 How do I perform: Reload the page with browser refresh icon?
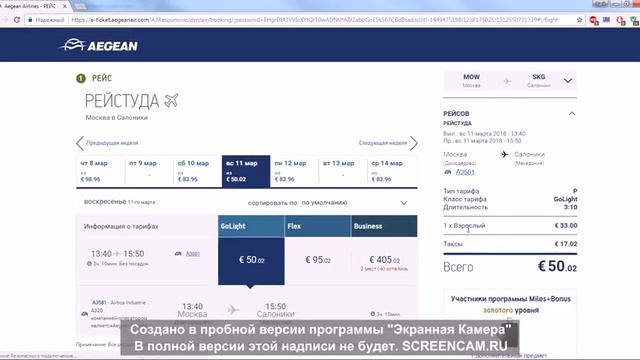point(17,20)
